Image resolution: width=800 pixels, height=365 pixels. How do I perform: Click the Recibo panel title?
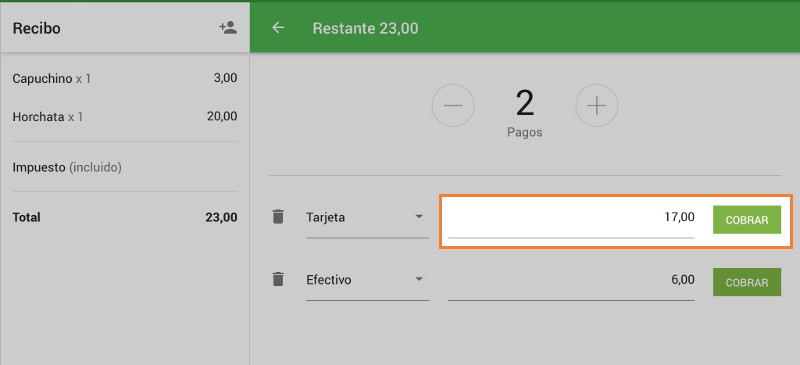[x=36, y=28]
